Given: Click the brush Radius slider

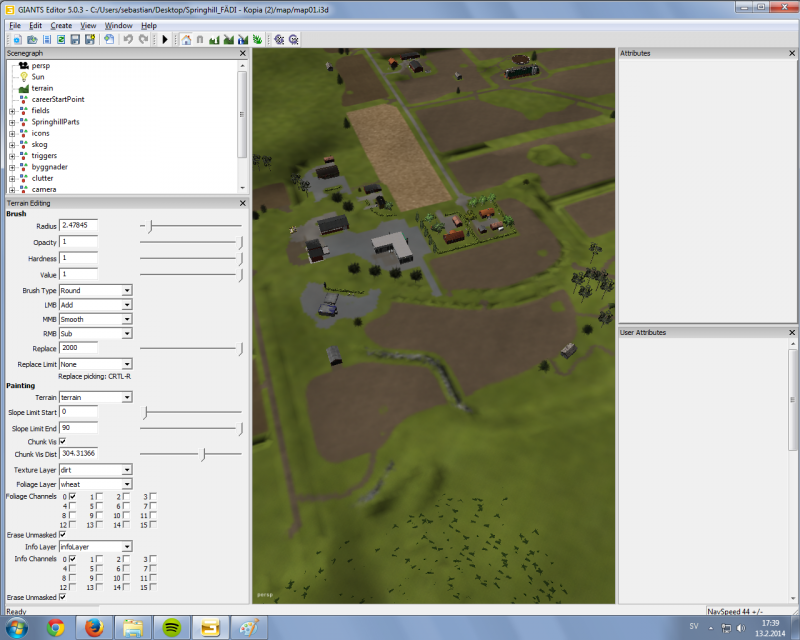Looking at the screenshot, I should [x=191, y=226].
